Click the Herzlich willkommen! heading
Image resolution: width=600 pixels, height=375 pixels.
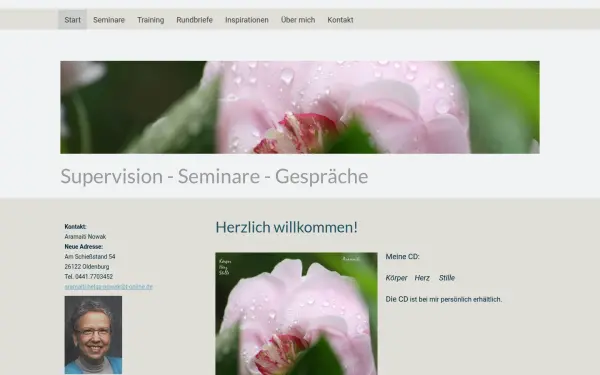(286, 227)
